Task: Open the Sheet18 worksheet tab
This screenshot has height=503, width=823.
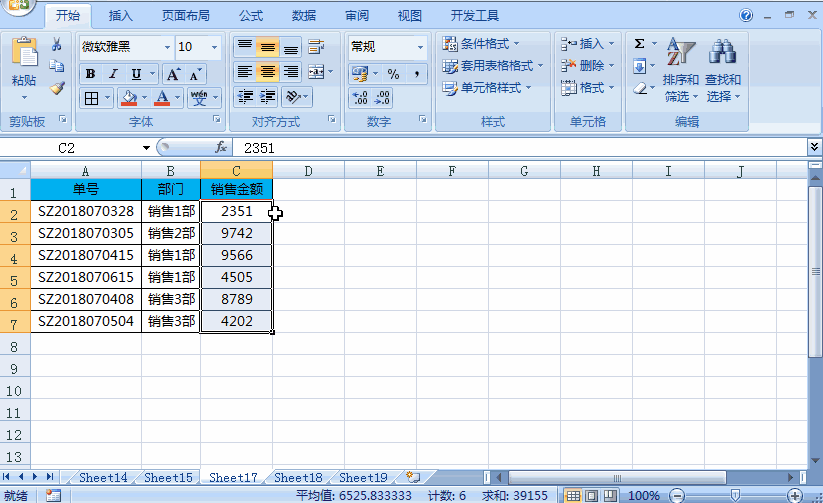Action: pos(298,477)
